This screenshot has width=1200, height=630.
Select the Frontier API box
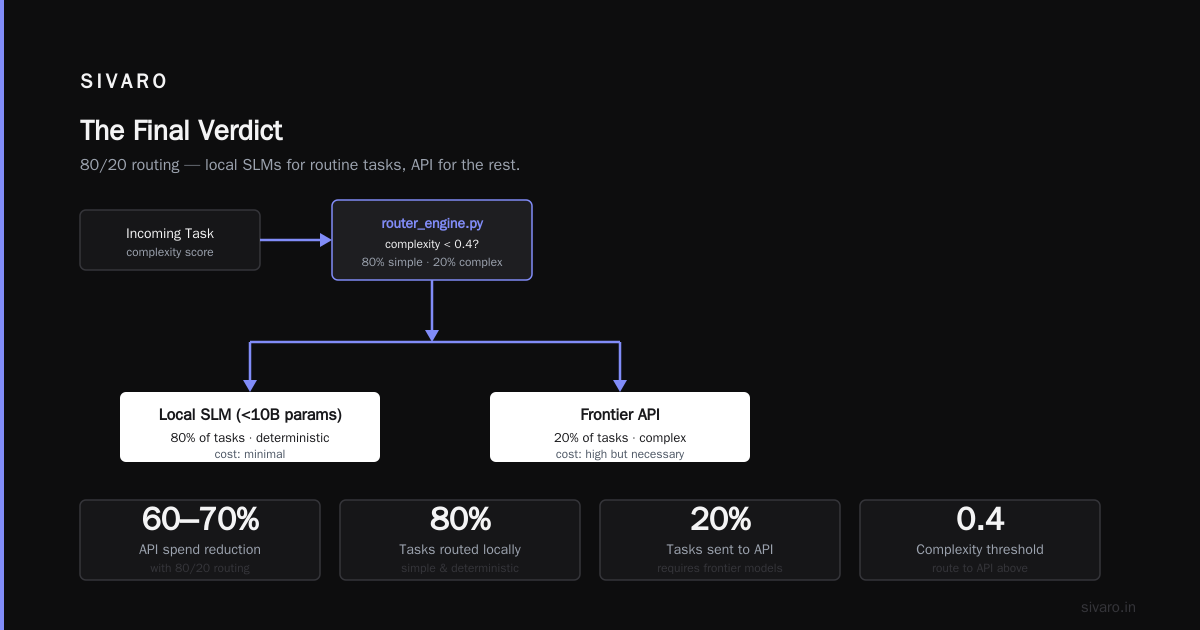pos(620,427)
